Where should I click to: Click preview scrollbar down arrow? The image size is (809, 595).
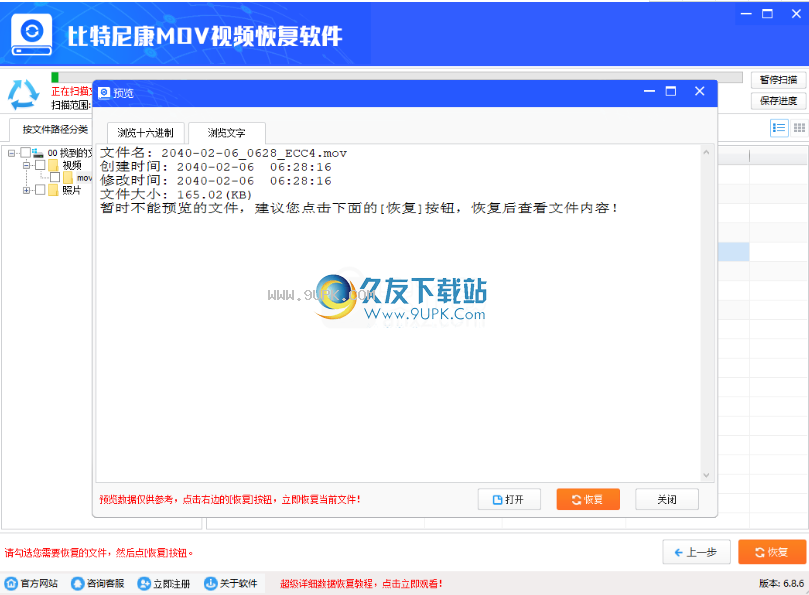tap(706, 475)
